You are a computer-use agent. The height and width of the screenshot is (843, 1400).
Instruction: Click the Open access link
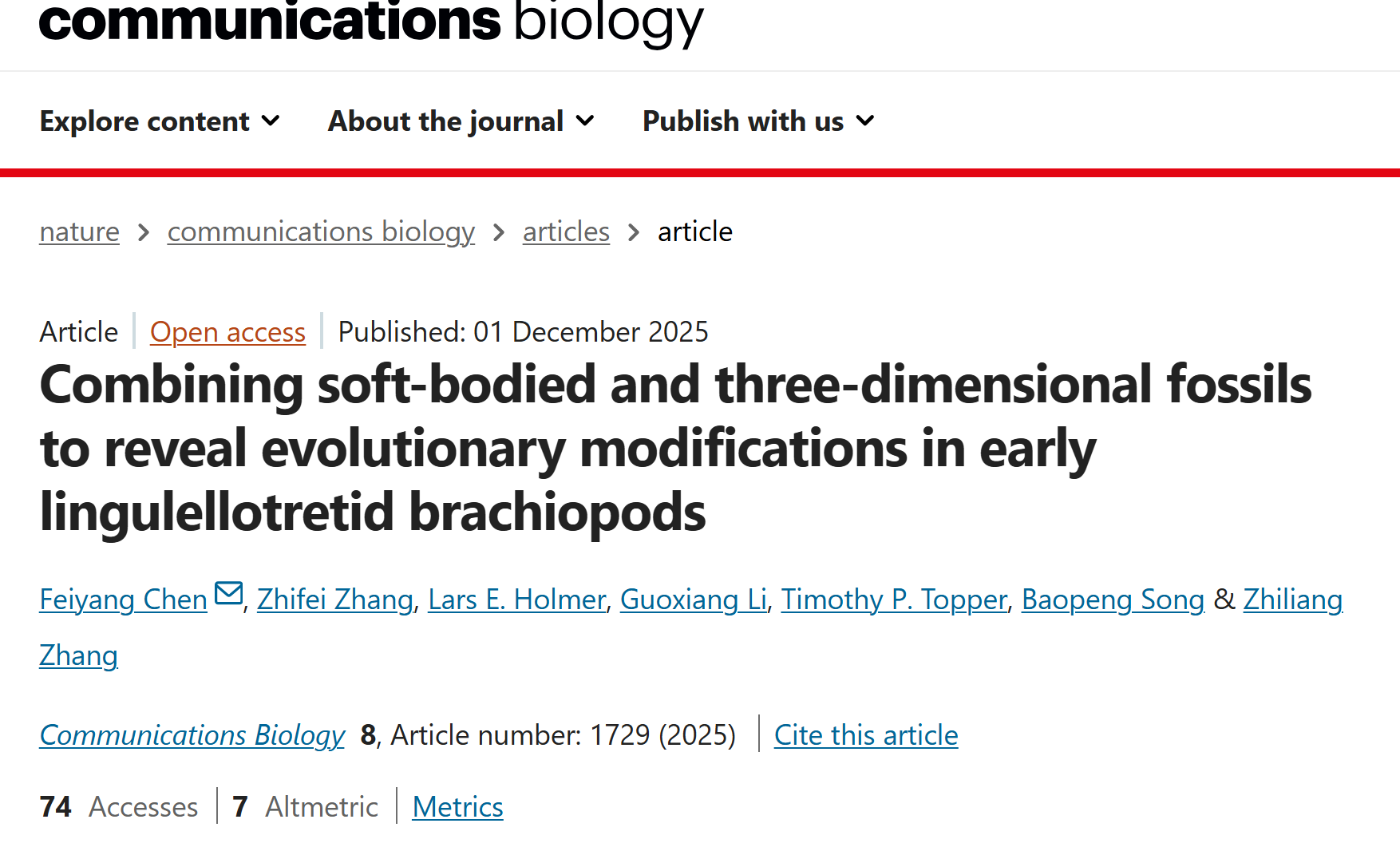coord(227,332)
